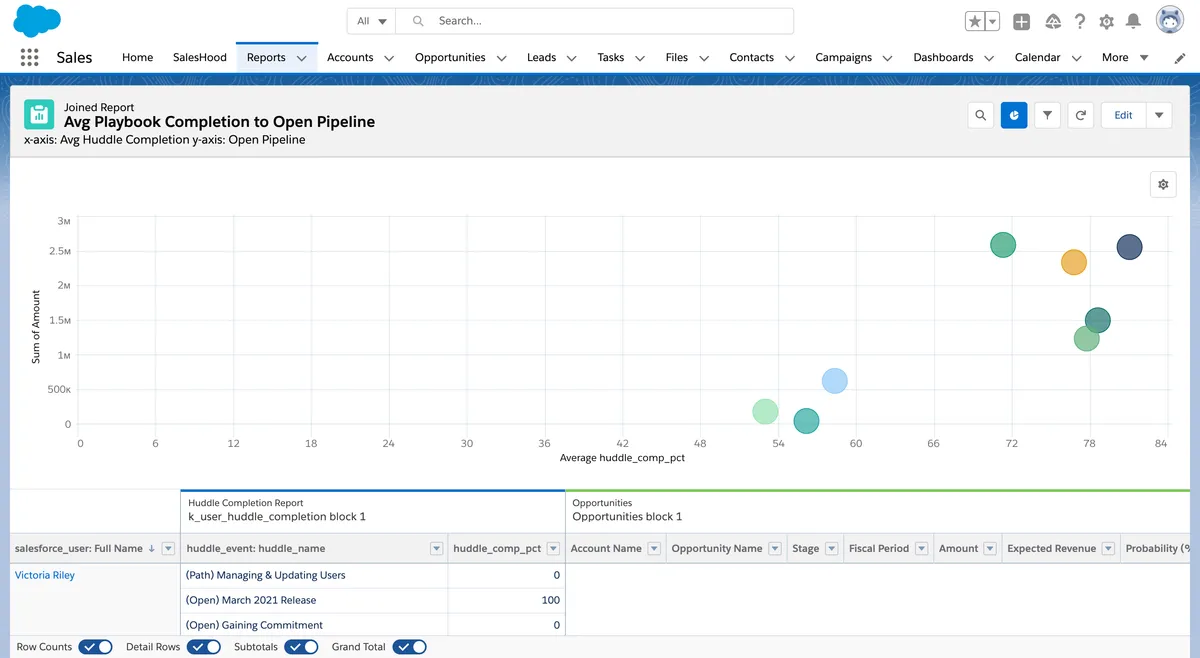
Task: Expand the Opportunities tab chevron
Action: (501, 58)
